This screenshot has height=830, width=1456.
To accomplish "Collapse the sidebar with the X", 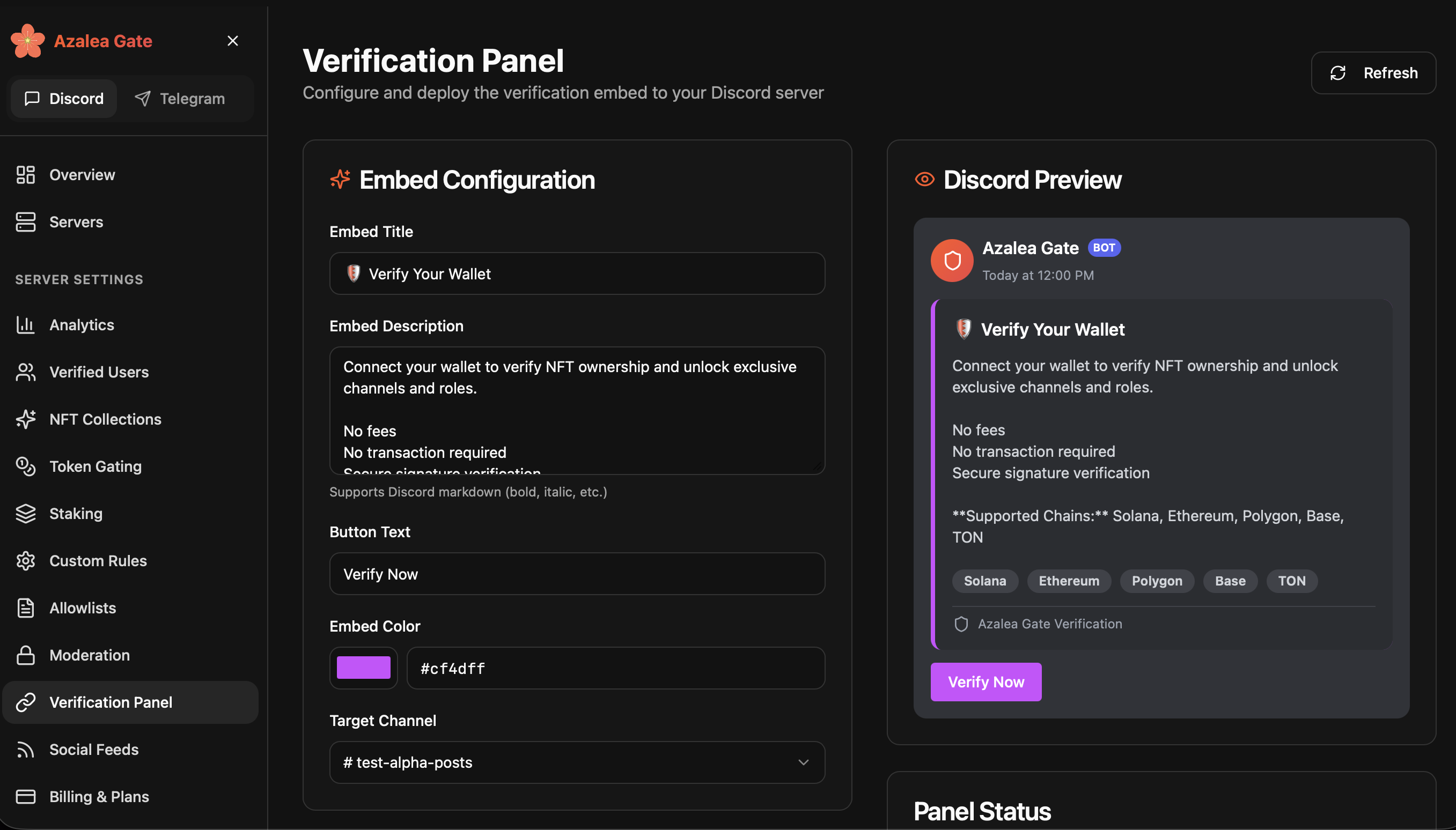I will coord(233,40).
